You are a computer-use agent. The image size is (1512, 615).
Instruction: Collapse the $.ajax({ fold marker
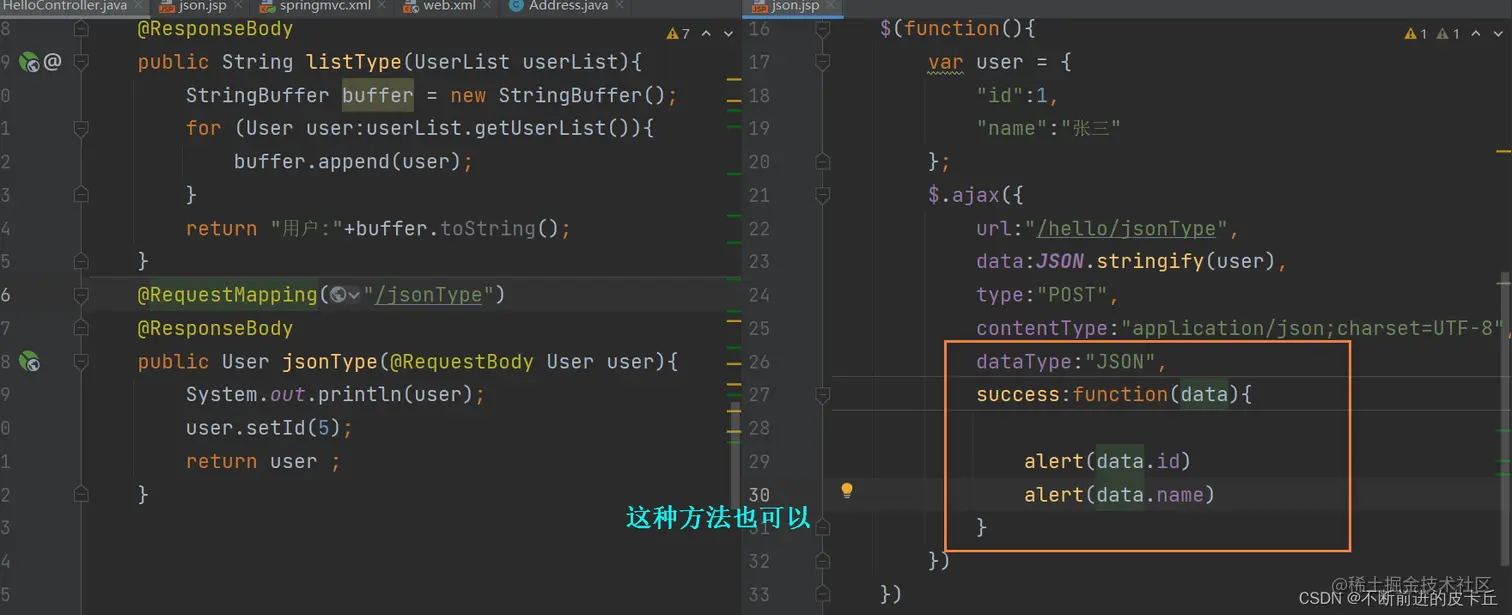tap(823, 195)
